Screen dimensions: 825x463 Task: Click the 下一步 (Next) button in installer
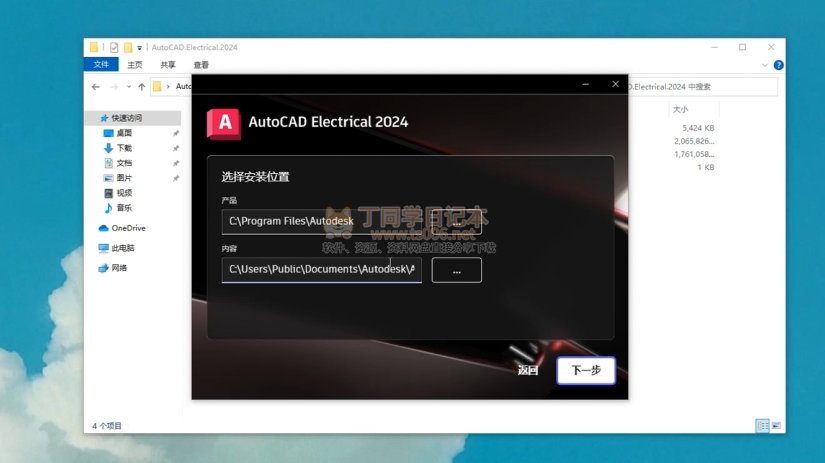click(x=586, y=370)
